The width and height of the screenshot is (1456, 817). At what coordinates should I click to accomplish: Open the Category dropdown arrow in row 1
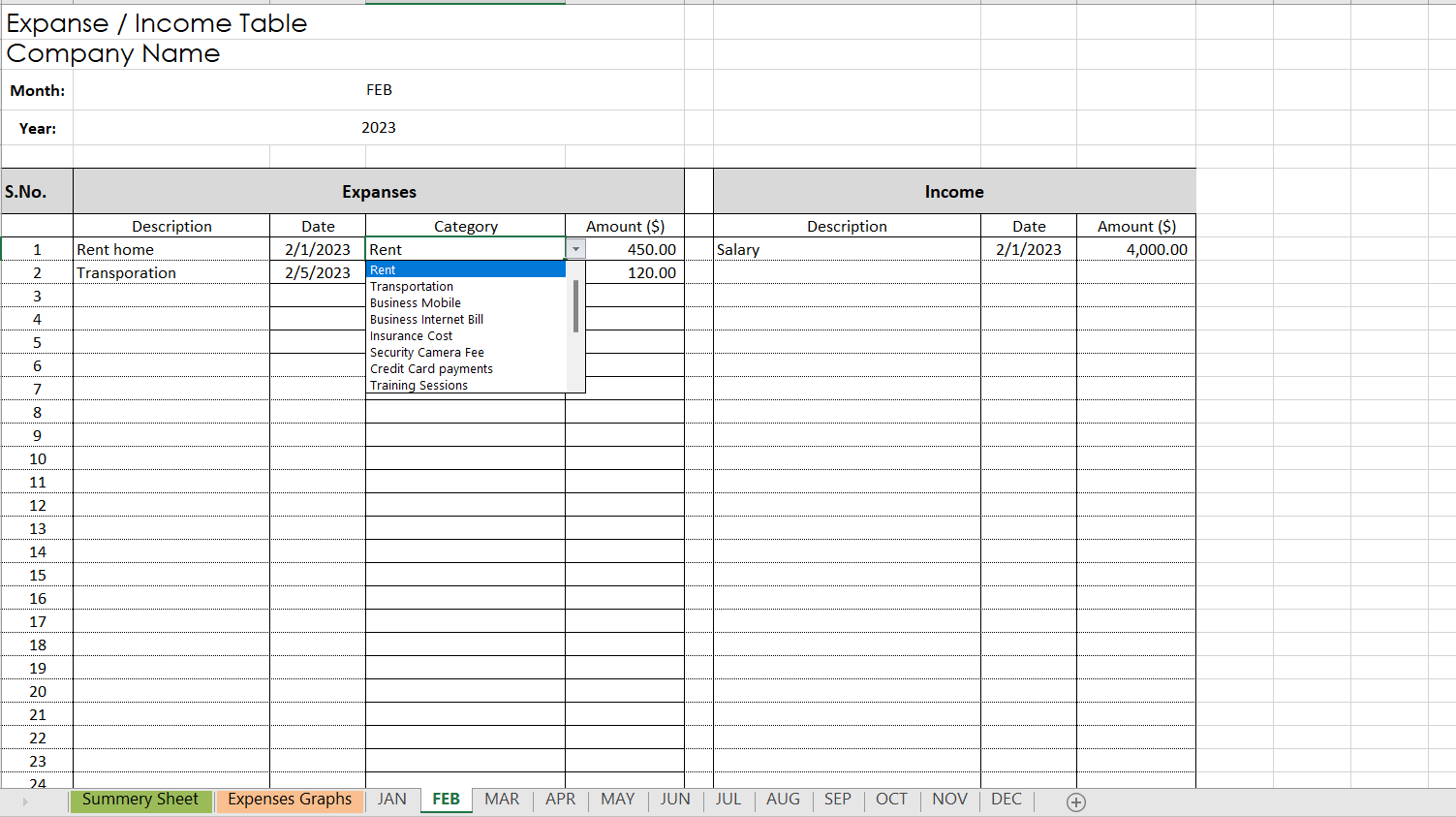(575, 249)
